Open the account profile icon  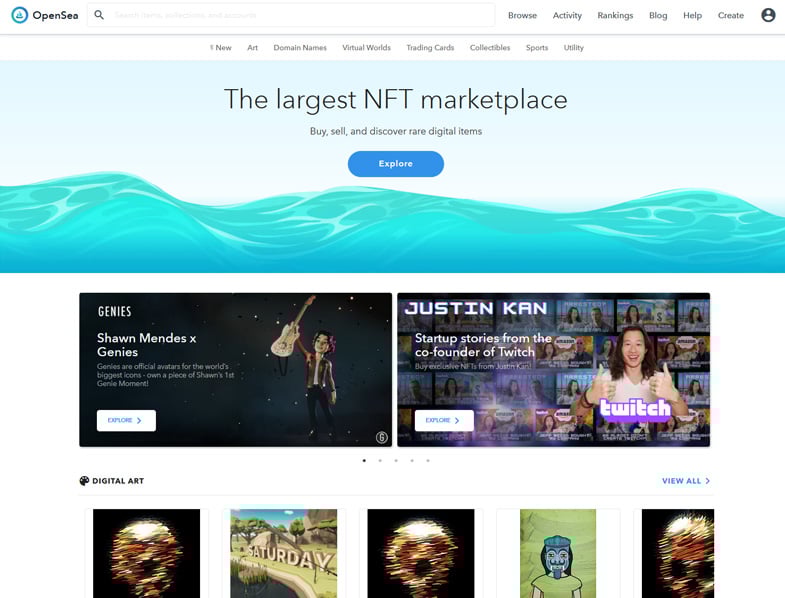click(768, 15)
